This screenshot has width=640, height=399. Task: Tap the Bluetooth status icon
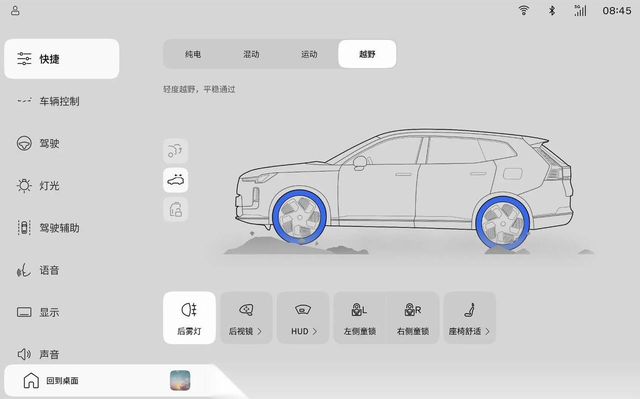click(x=551, y=10)
